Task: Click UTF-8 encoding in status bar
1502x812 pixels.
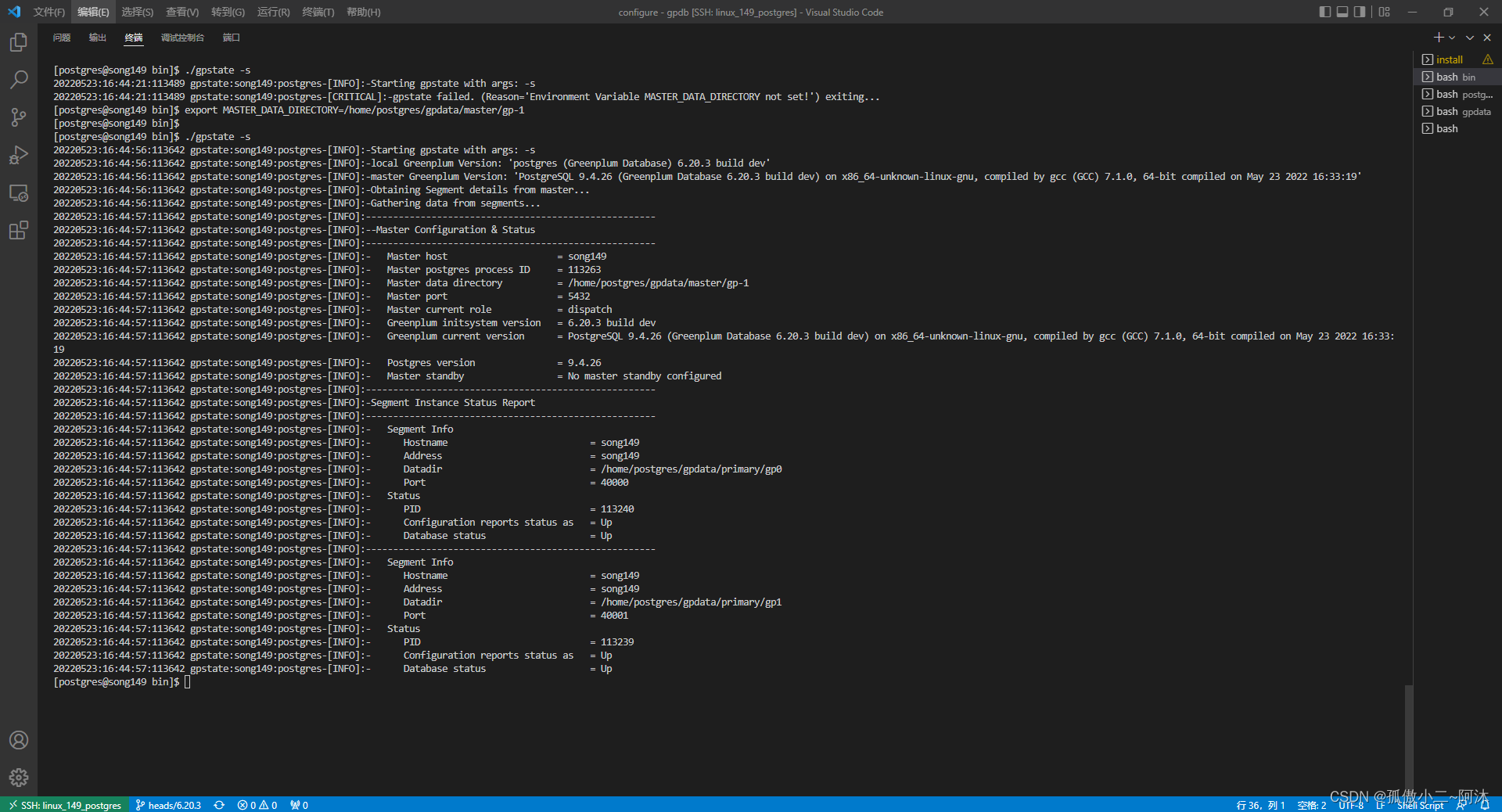Action: tap(1351, 805)
